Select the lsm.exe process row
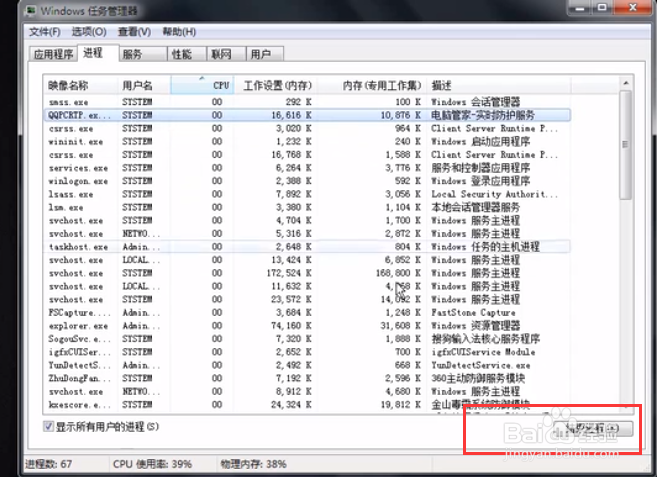Screen dimensions: 657x477 (306, 207)
